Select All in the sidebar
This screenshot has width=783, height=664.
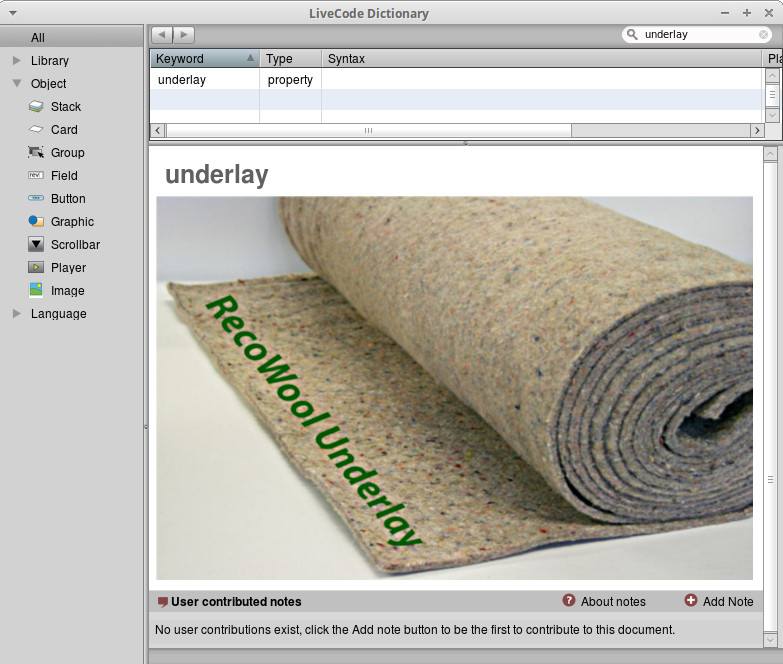tap(38, 38)
